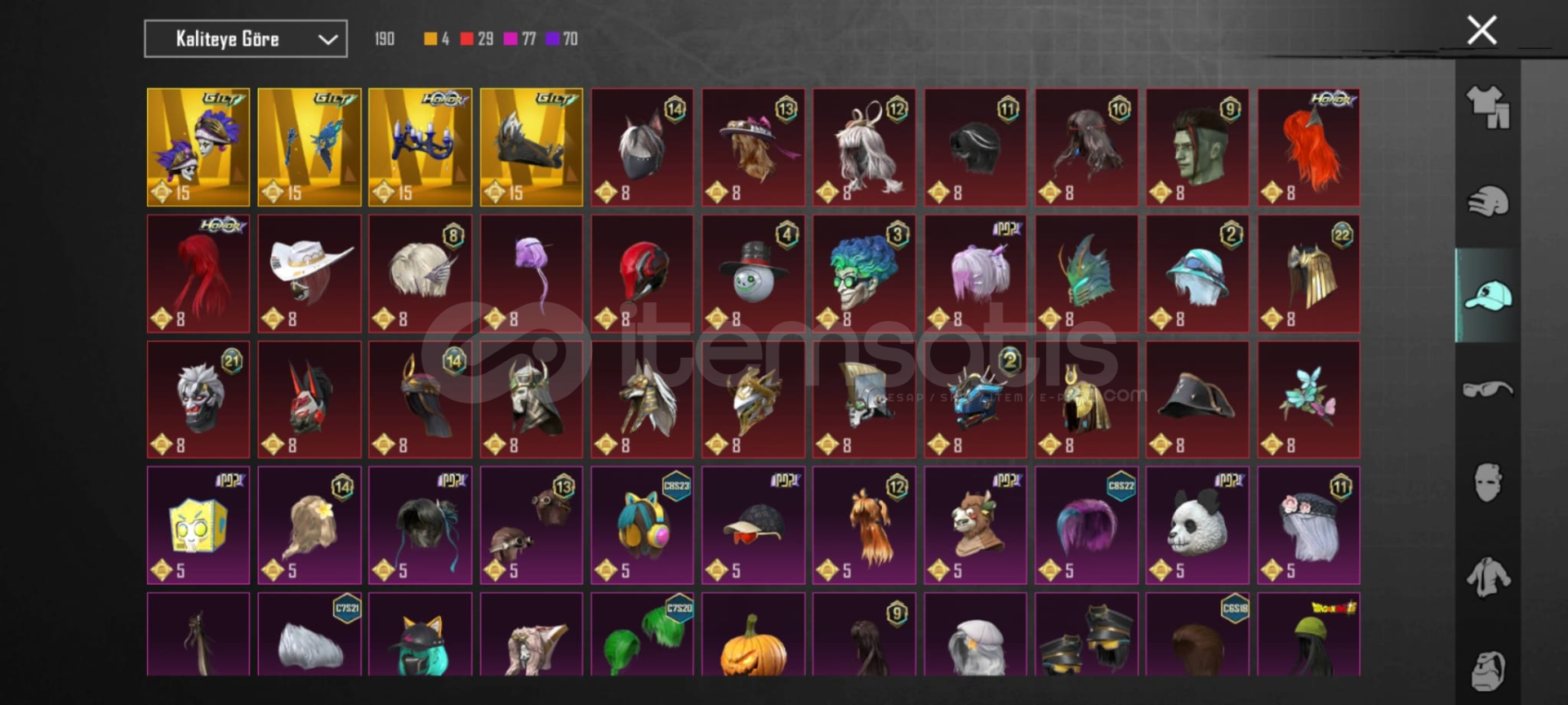The image size is (1568, 705).
Task: Pick the green curly hair clown mask
Action: [x=864, y=274]
